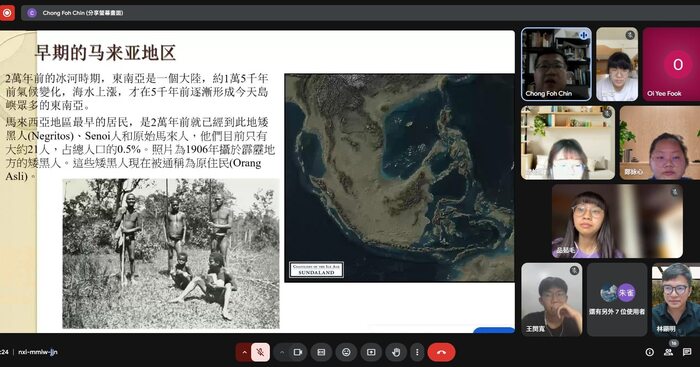Turn on captions
This screenshot has width=700, height=367.
point(321,352)
